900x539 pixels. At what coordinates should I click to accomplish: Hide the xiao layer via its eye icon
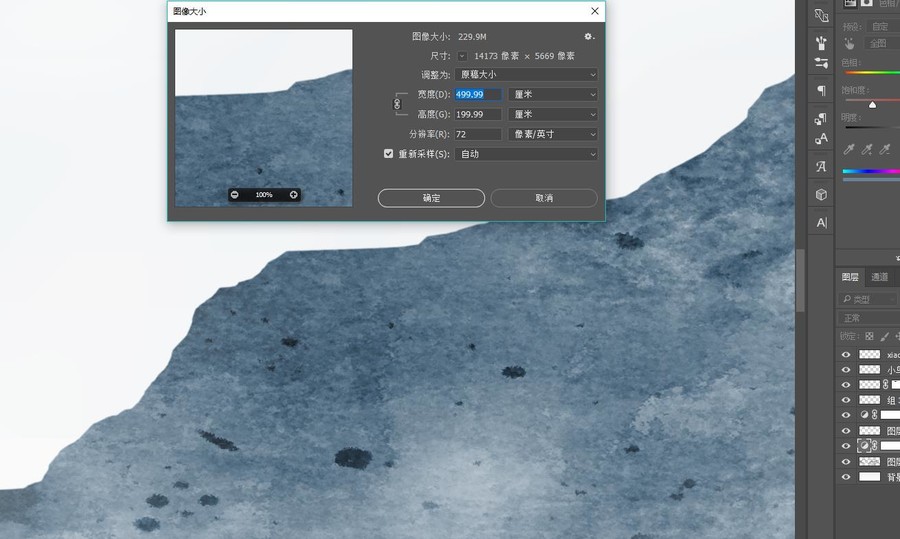[845, 355]
